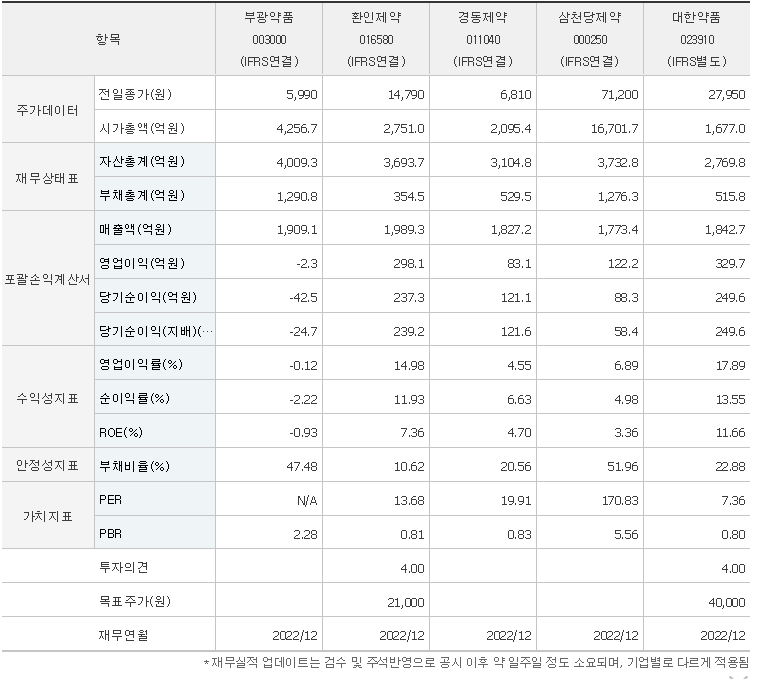Select the PBR value 2.28
769x679 pixels.
tap(305, 534)
